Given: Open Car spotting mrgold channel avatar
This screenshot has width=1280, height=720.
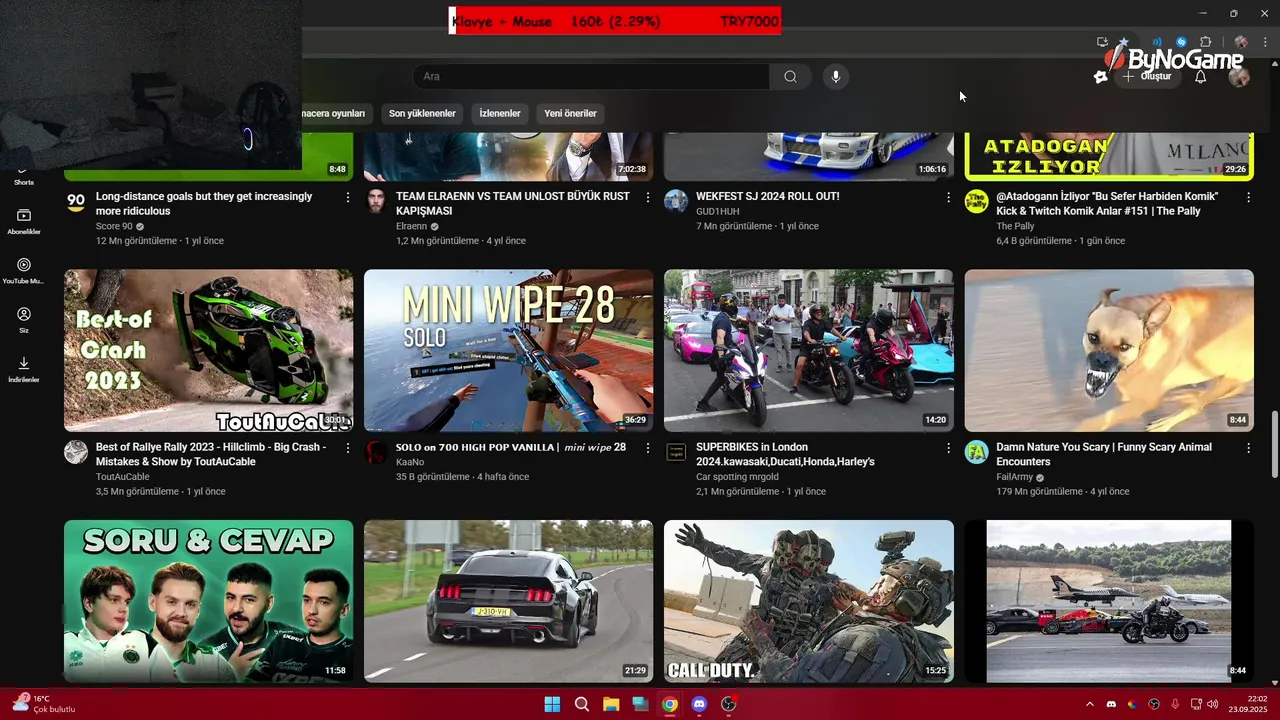Looking at the screenshot, I should pyautogui.click(x=676, y=452).
